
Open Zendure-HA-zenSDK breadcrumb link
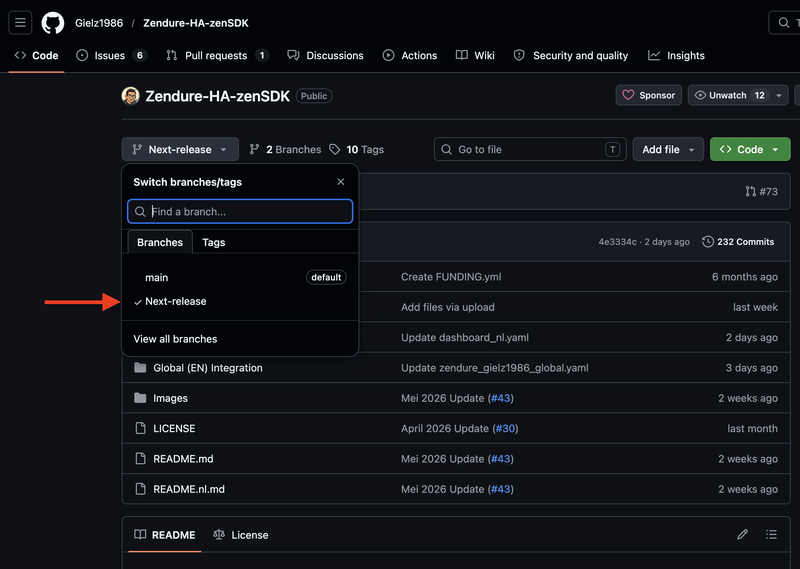[x=195, y=23]
